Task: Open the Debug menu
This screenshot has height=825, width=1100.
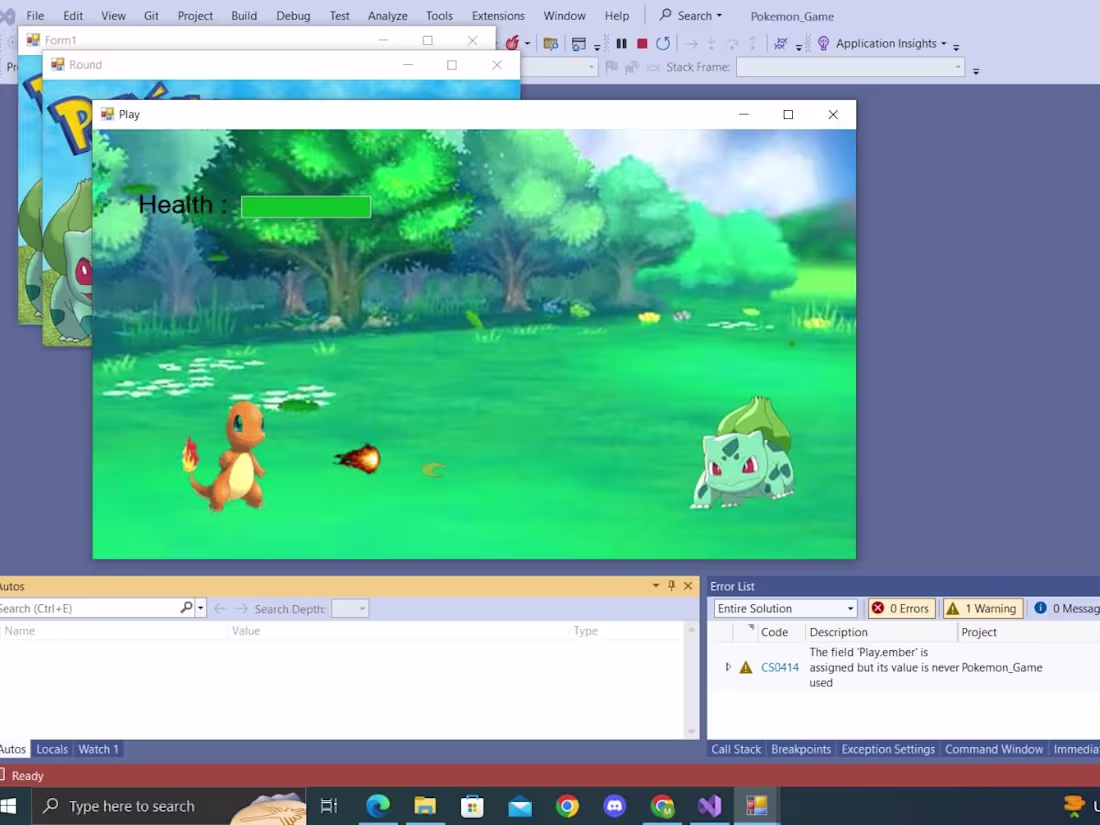Action: point(293,15)
